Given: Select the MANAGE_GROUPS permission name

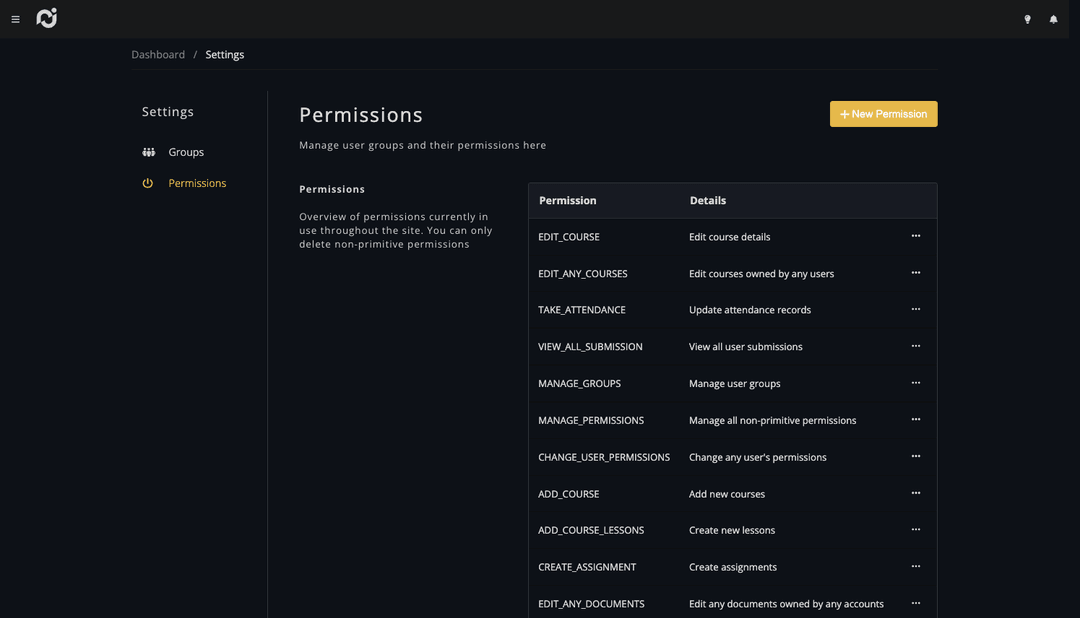Looking at the screenshot, I should [579, 384].
